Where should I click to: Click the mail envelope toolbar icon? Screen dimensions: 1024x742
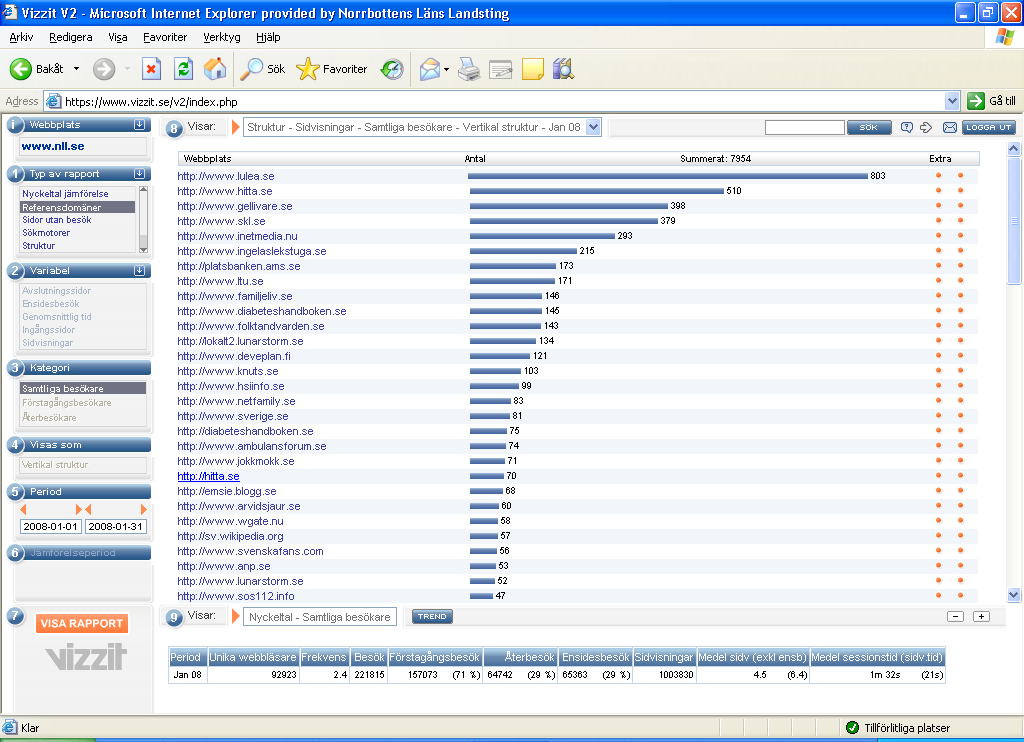coord(430,69)
